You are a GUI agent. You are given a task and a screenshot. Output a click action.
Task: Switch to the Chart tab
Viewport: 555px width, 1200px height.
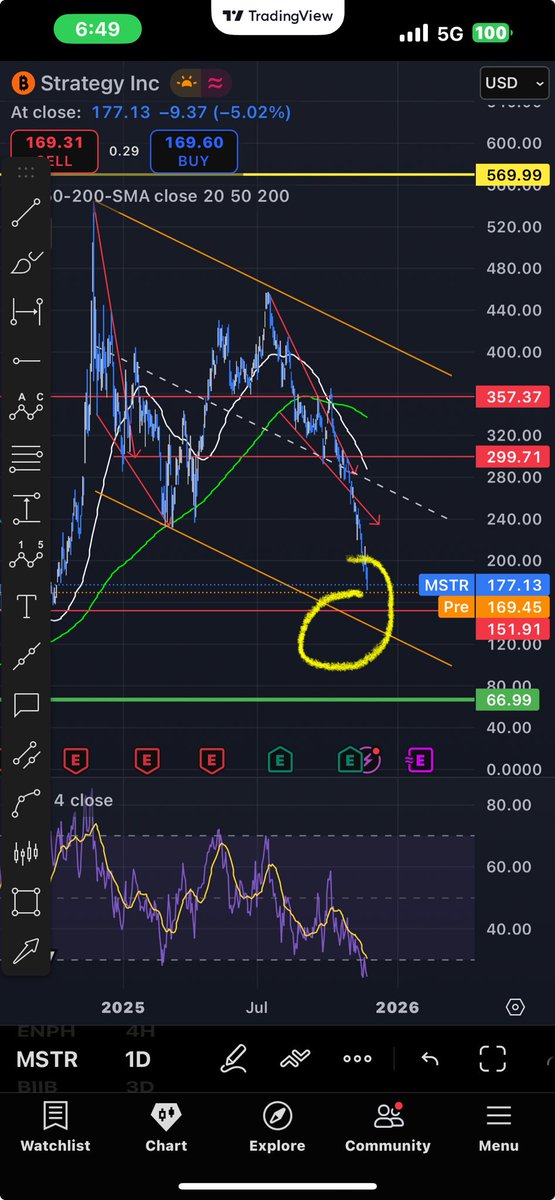(x=166, y=1127)
